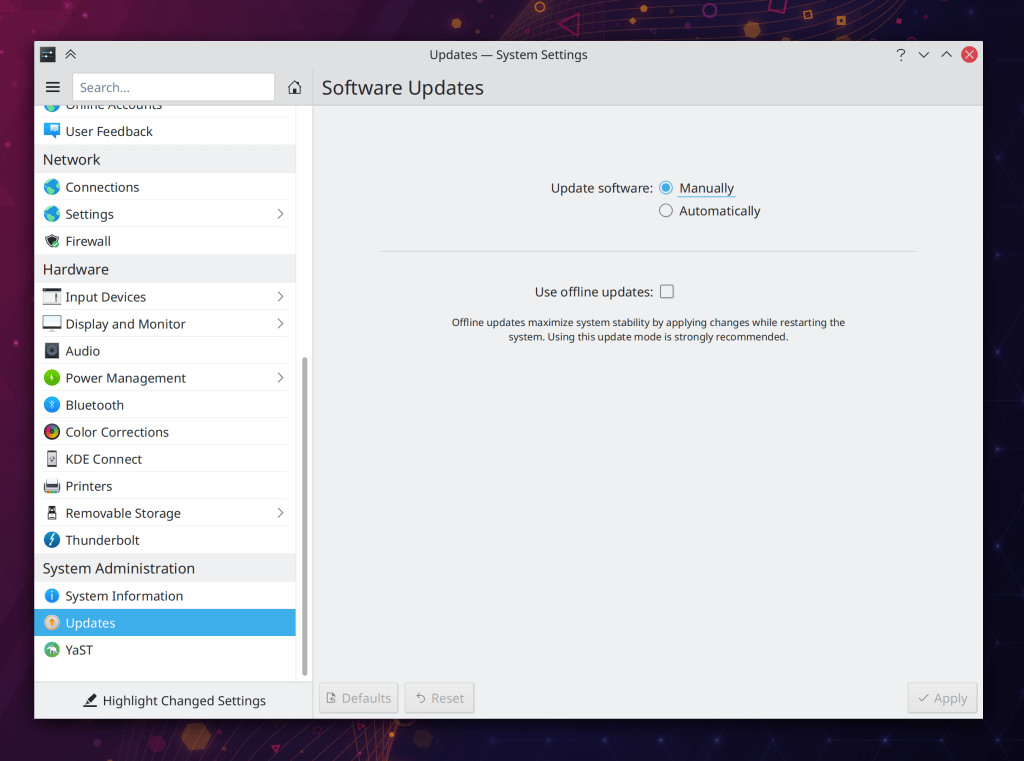Open Bluetooth settings from the sidebar

pos(95,405)
